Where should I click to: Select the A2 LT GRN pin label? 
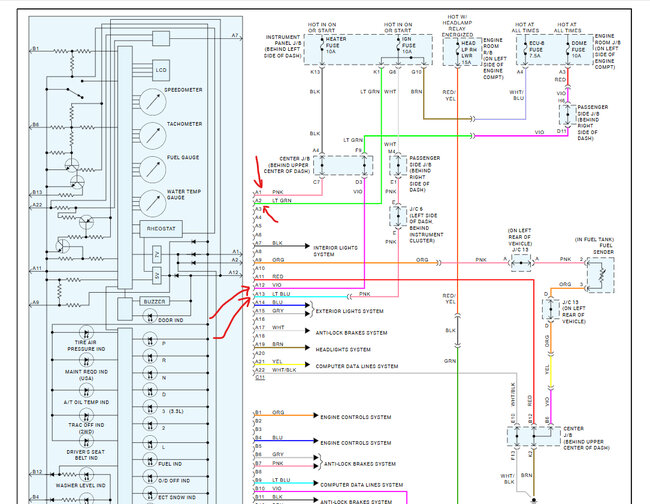[x=273, y=201]
